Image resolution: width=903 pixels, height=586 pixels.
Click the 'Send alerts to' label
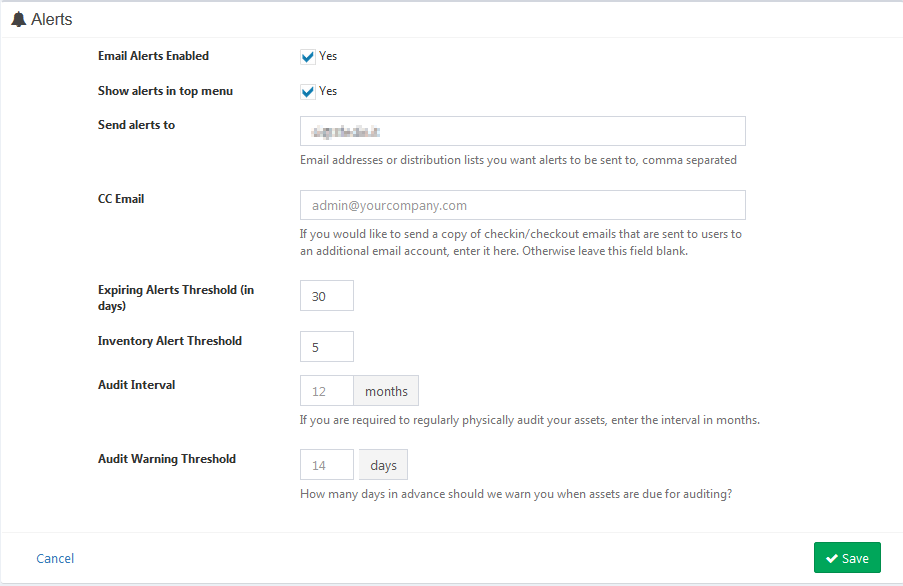[135, 124]
